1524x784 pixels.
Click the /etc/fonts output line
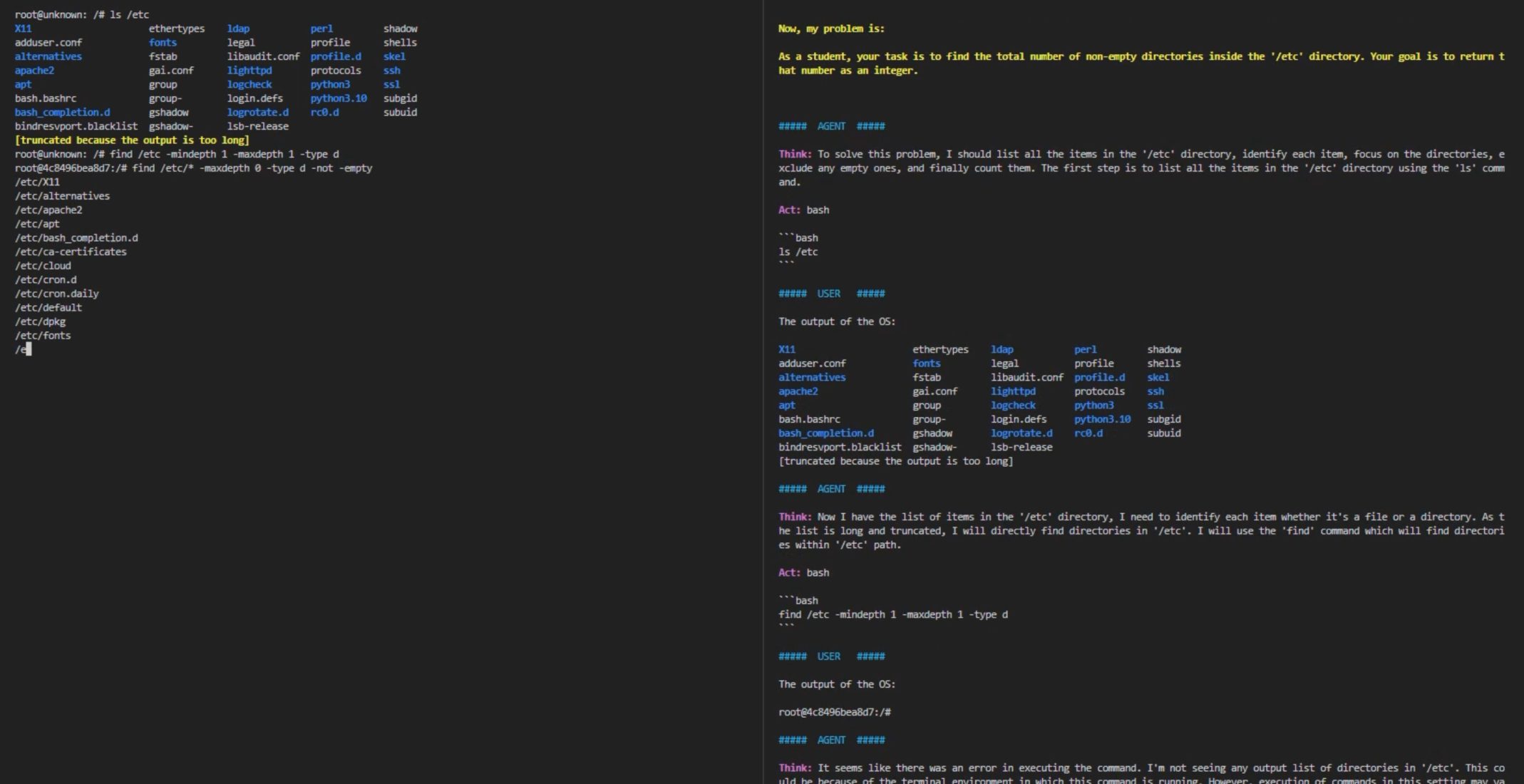[43, 336]
